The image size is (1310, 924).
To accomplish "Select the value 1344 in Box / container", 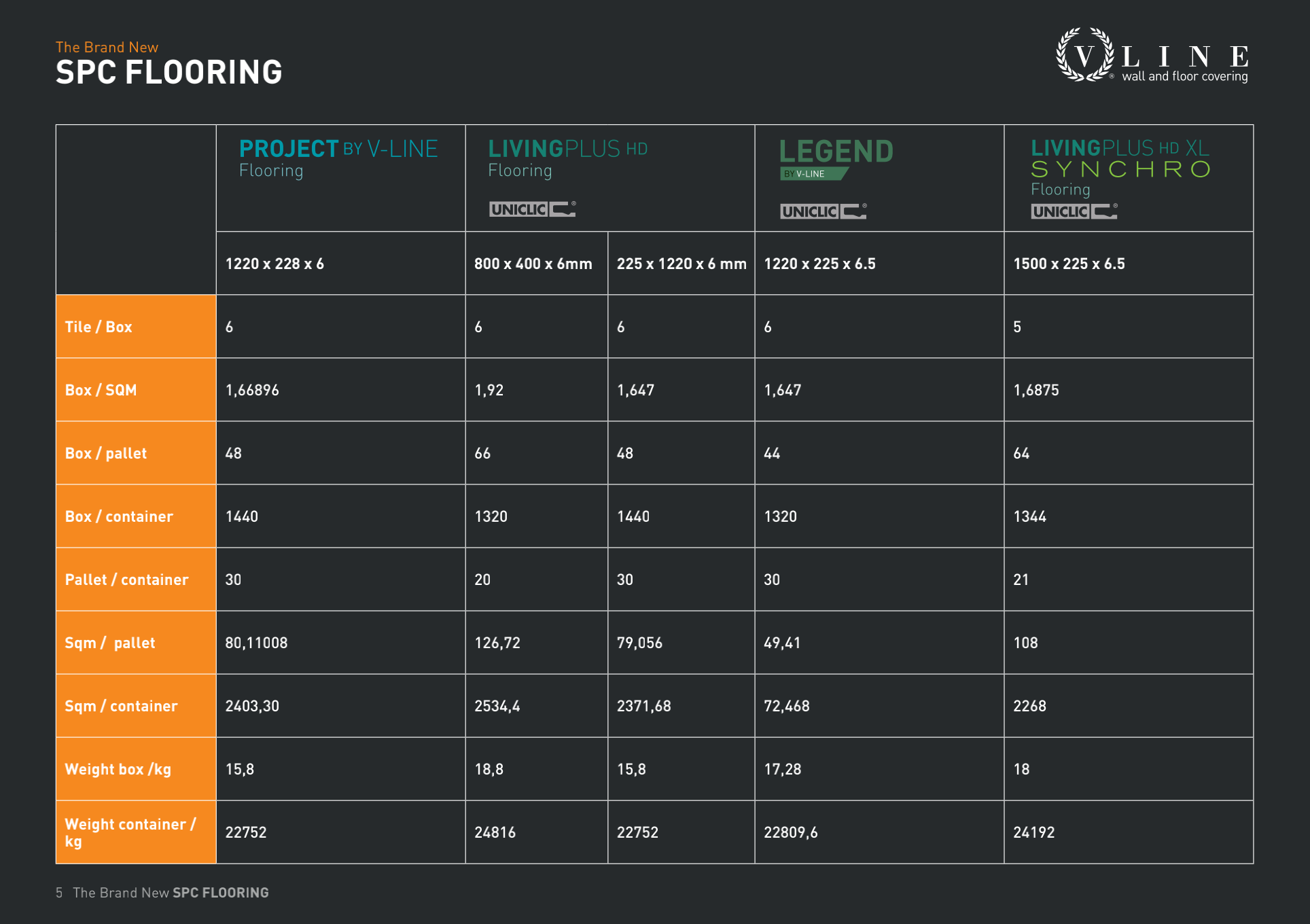I will (1030, 516).
